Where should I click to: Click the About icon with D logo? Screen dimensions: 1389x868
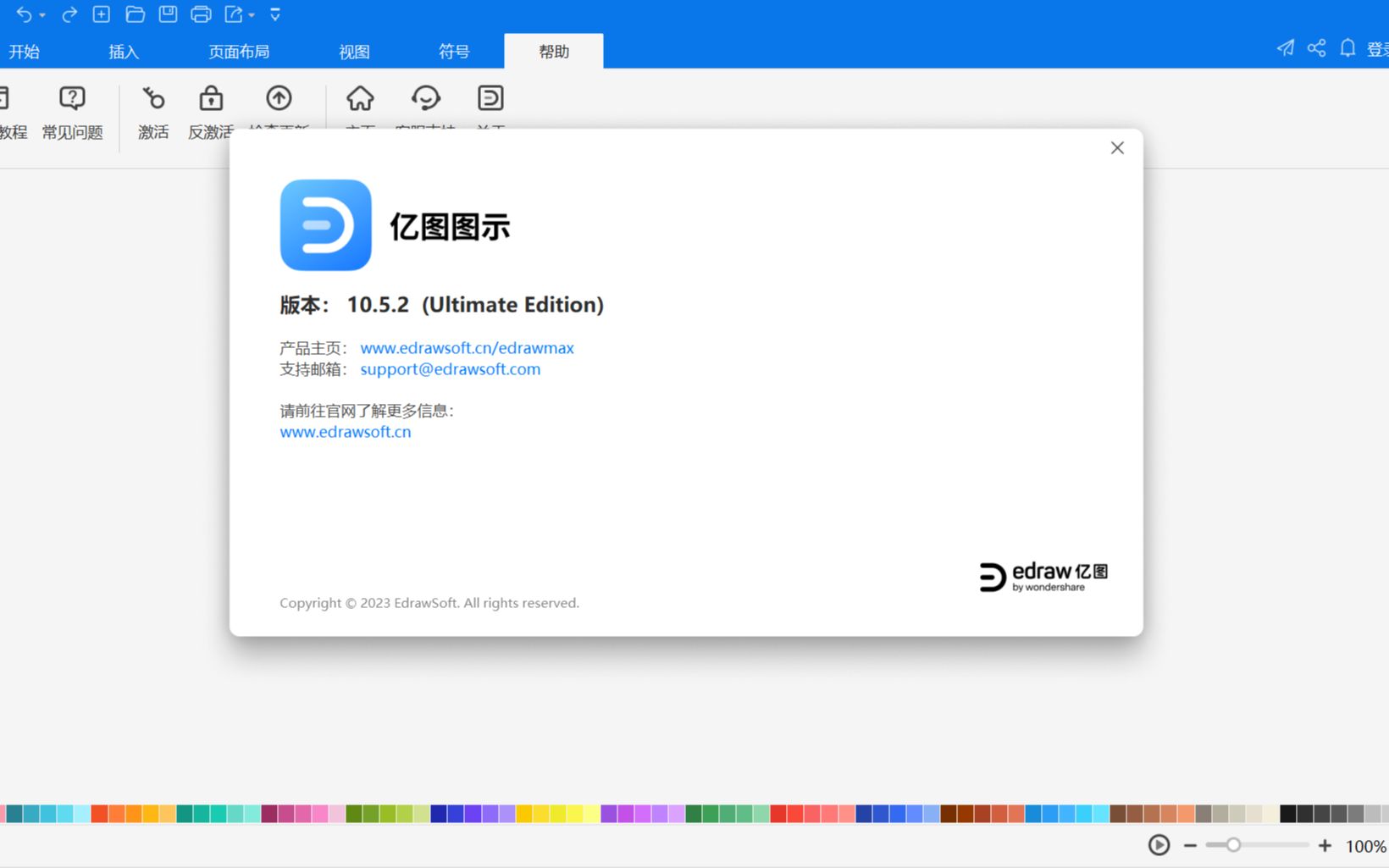[x=490, y=98]
